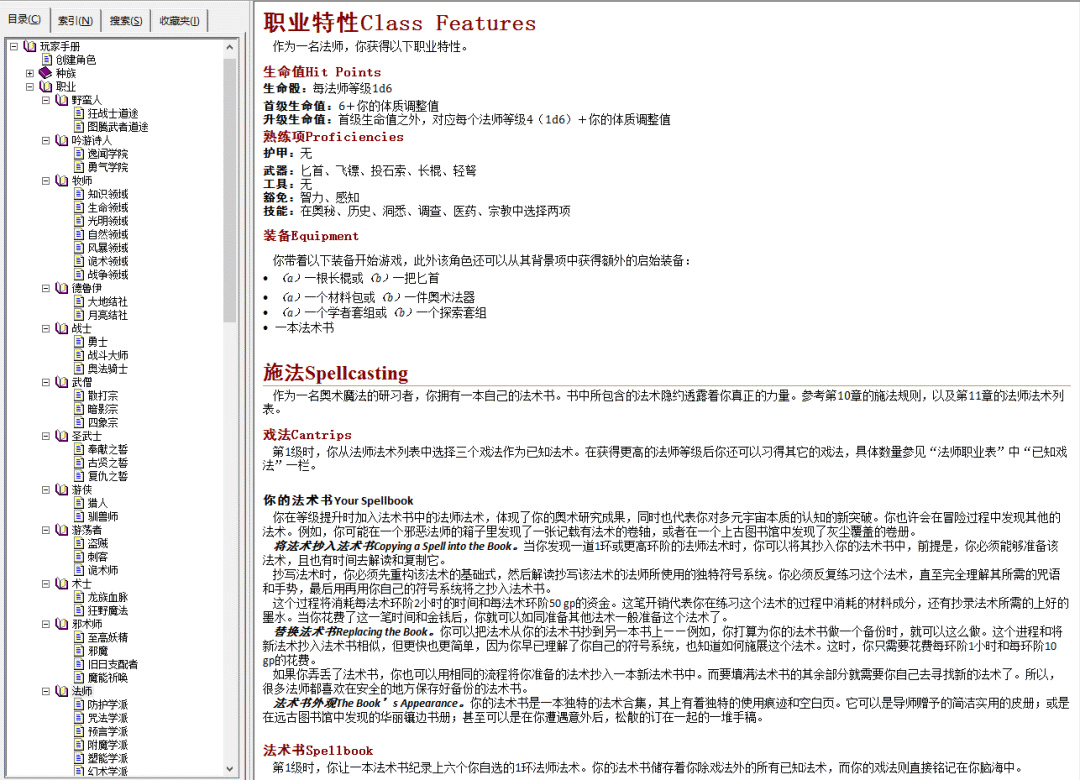The image size is (1080, 780).
Task: Select the page icon beside 奥法骑士
Action: coord(79,369)
